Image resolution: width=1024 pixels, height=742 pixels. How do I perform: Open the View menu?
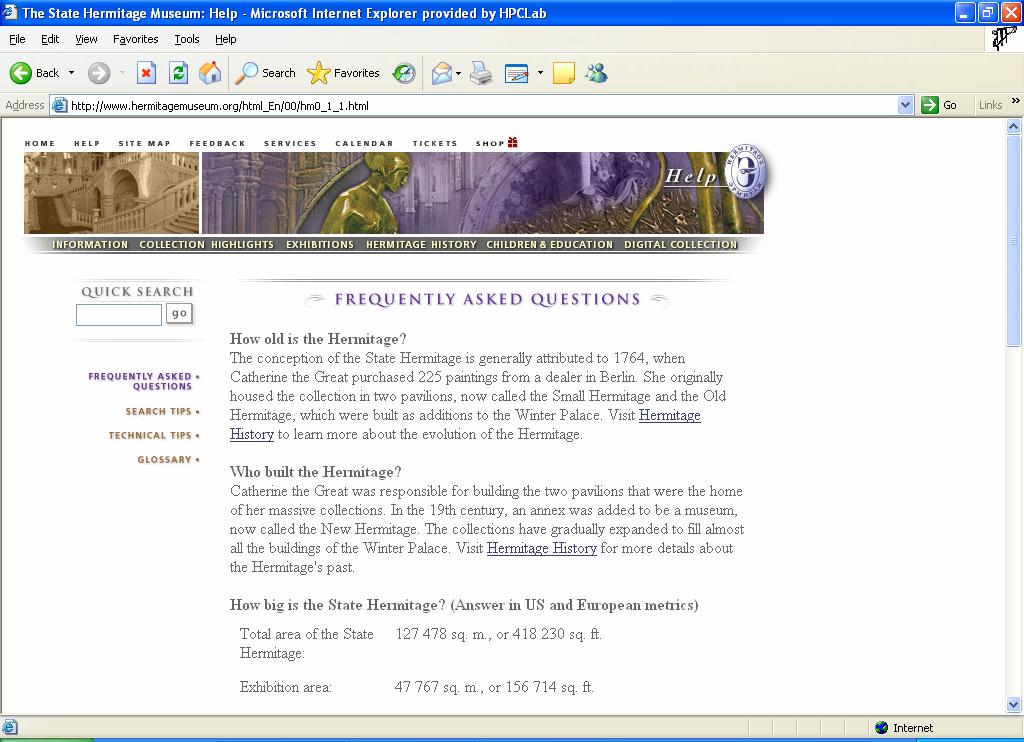[x=86, y=39]
